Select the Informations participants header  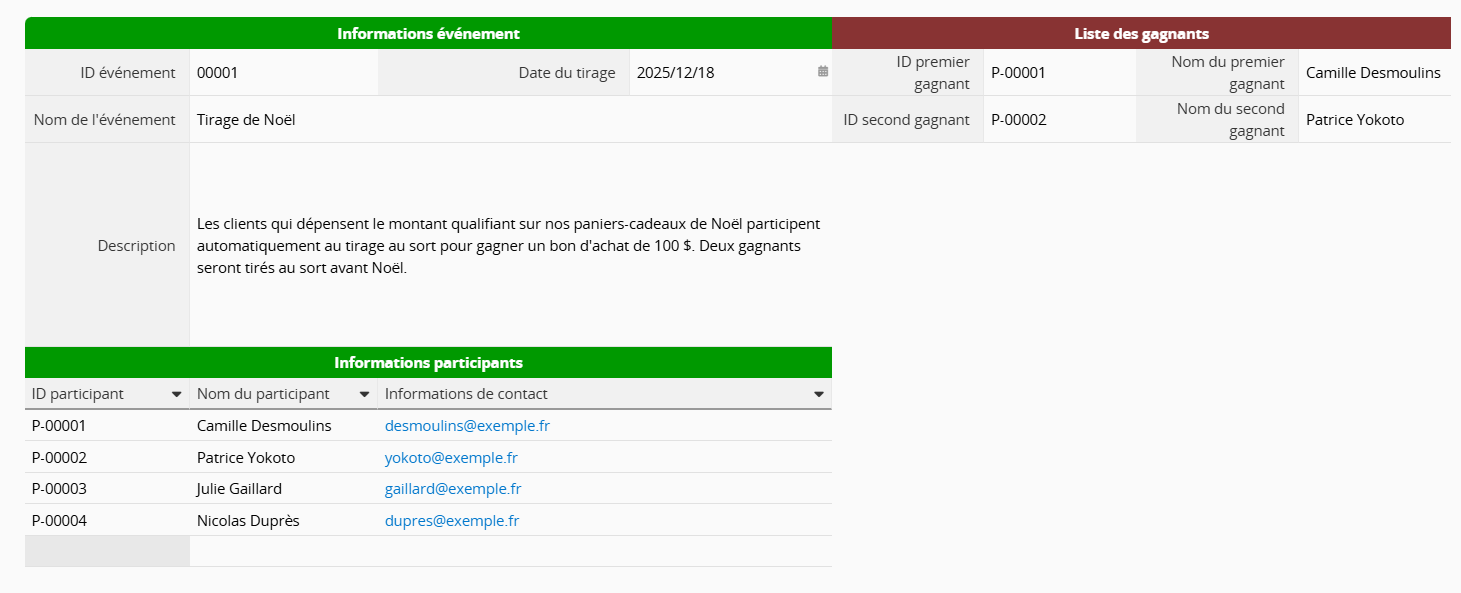428,362
